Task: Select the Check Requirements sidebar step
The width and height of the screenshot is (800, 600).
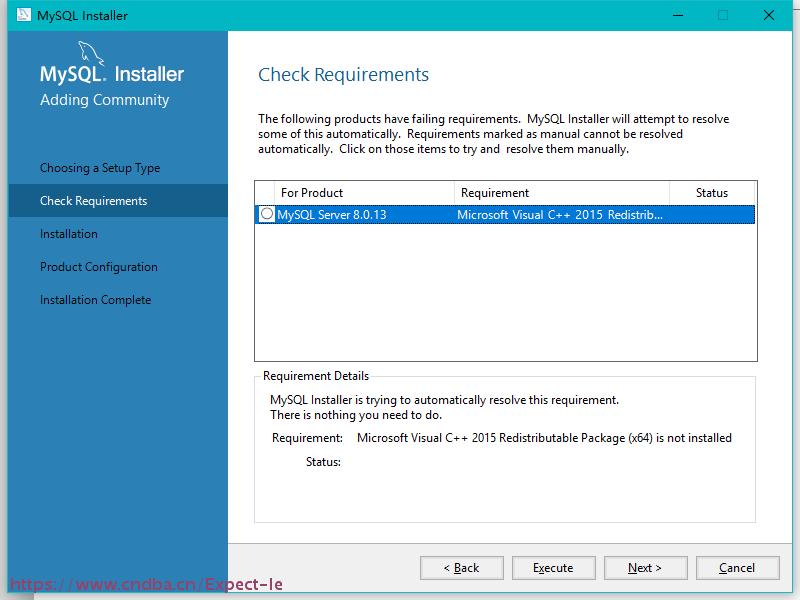Action: (x=118, y=201)
